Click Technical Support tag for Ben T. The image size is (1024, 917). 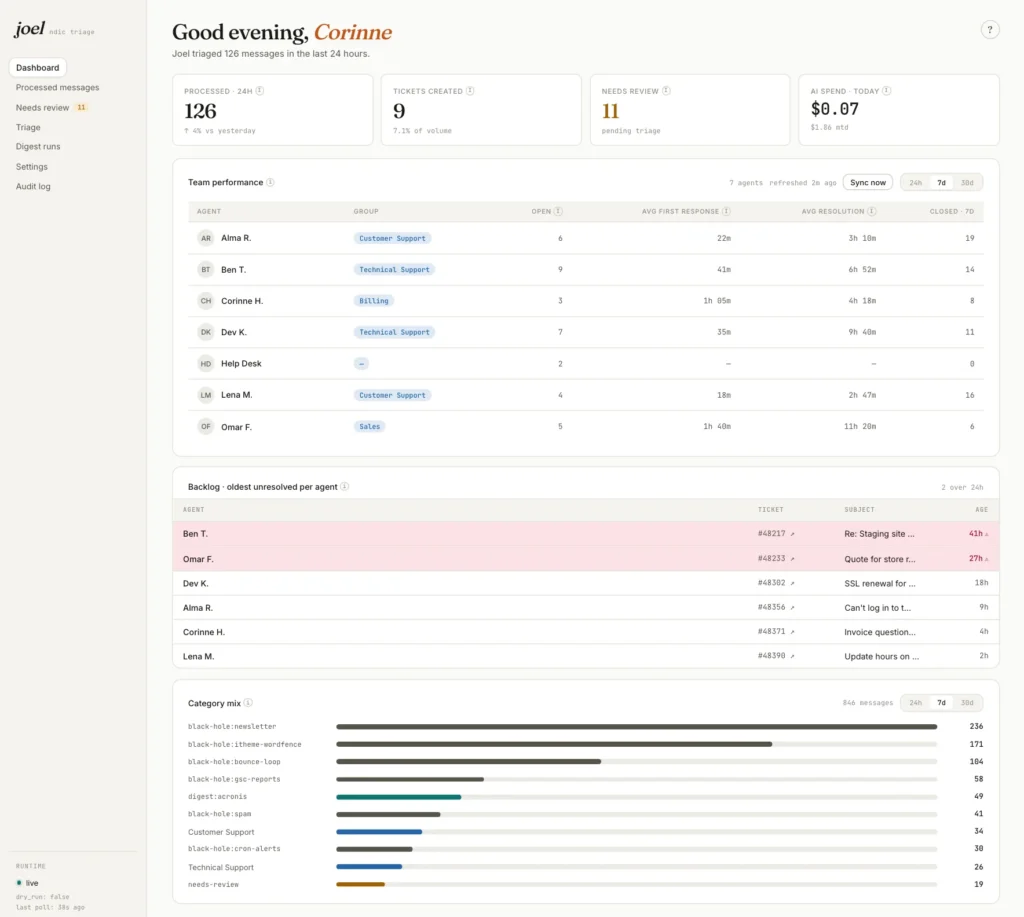394,270
